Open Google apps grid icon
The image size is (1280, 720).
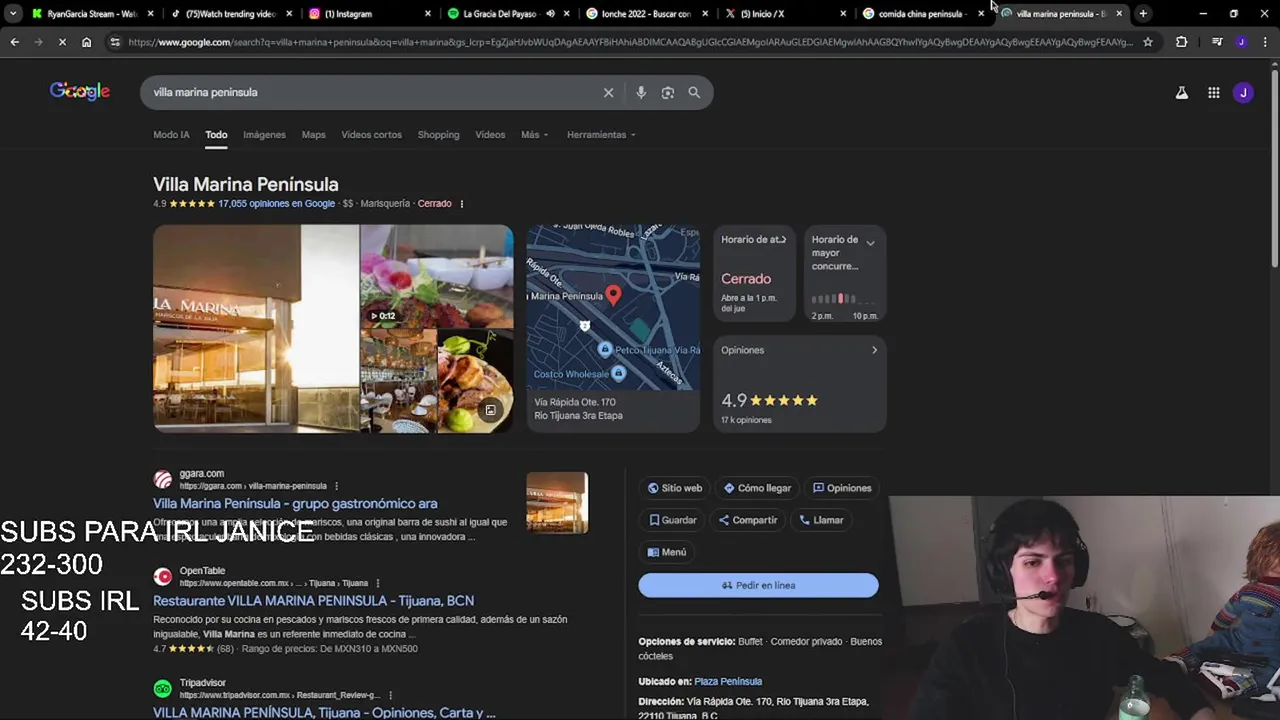(1214, 93)
